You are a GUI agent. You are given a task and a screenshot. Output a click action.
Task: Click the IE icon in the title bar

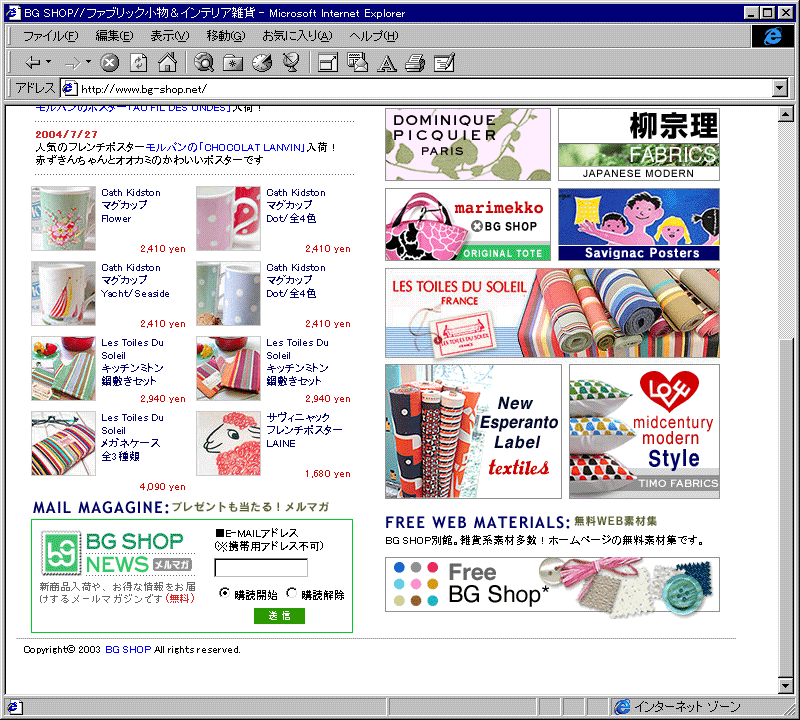tap(14, 13)
